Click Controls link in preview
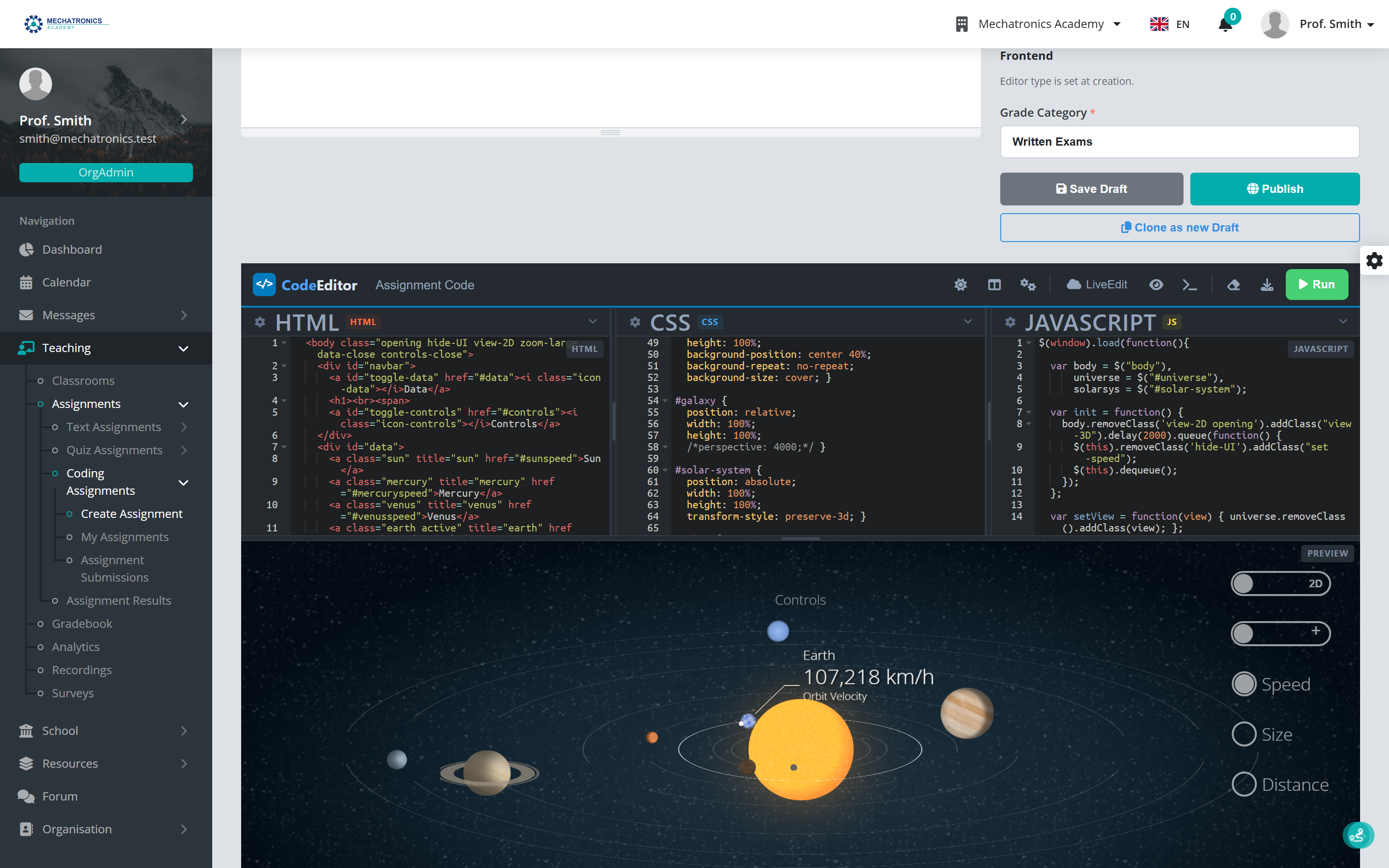1389x868 pixels. pos(800,600)
